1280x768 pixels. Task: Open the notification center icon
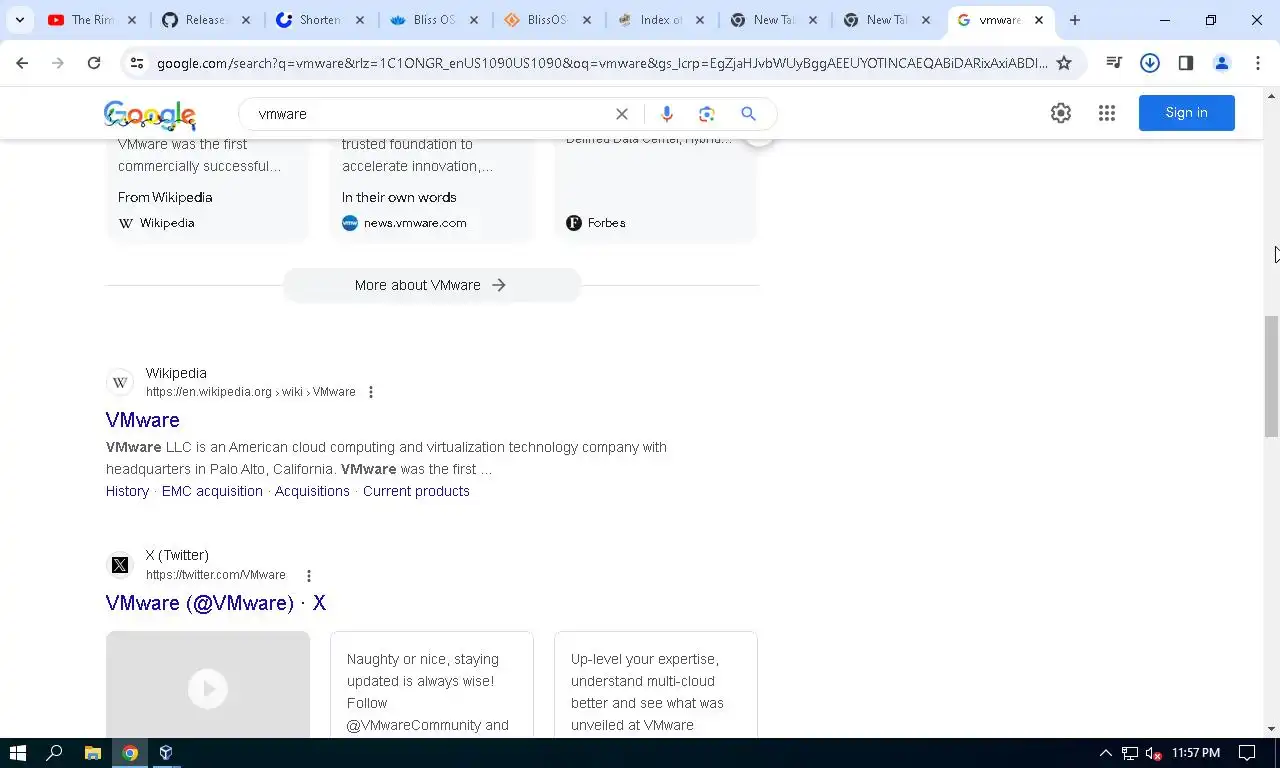[x=1247, y=753]
